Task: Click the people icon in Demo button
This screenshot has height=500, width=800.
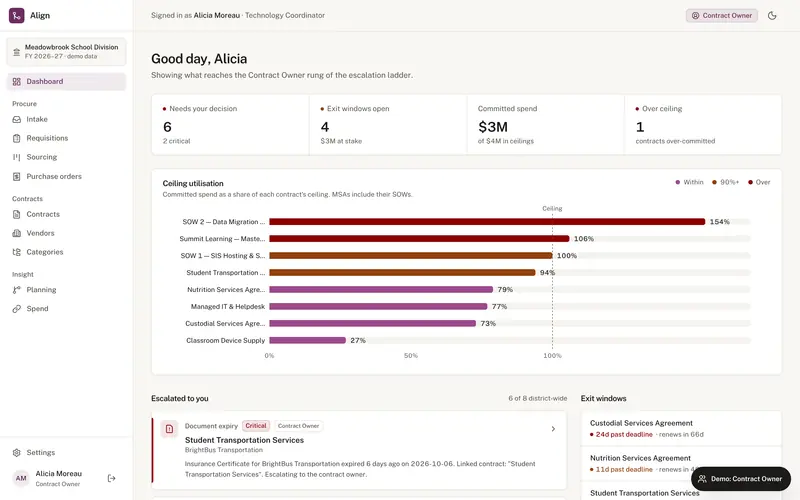Action: pyautogui.click(x=703, y=479)
